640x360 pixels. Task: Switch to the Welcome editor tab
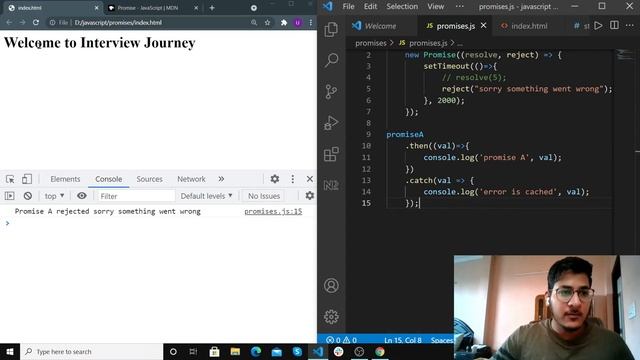[x=380, y=26]
